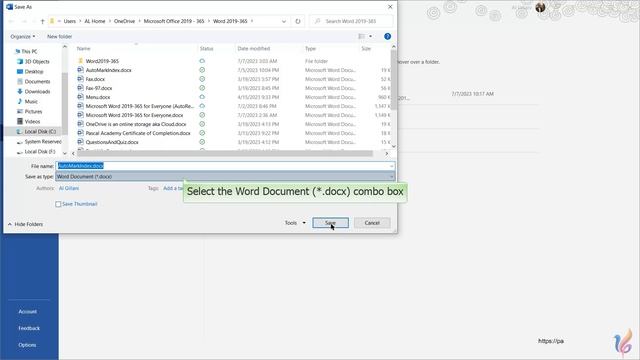This screenshot has height=360, width=640.
Task: Select the Fax.docx file icon
Action: point(80,79)
